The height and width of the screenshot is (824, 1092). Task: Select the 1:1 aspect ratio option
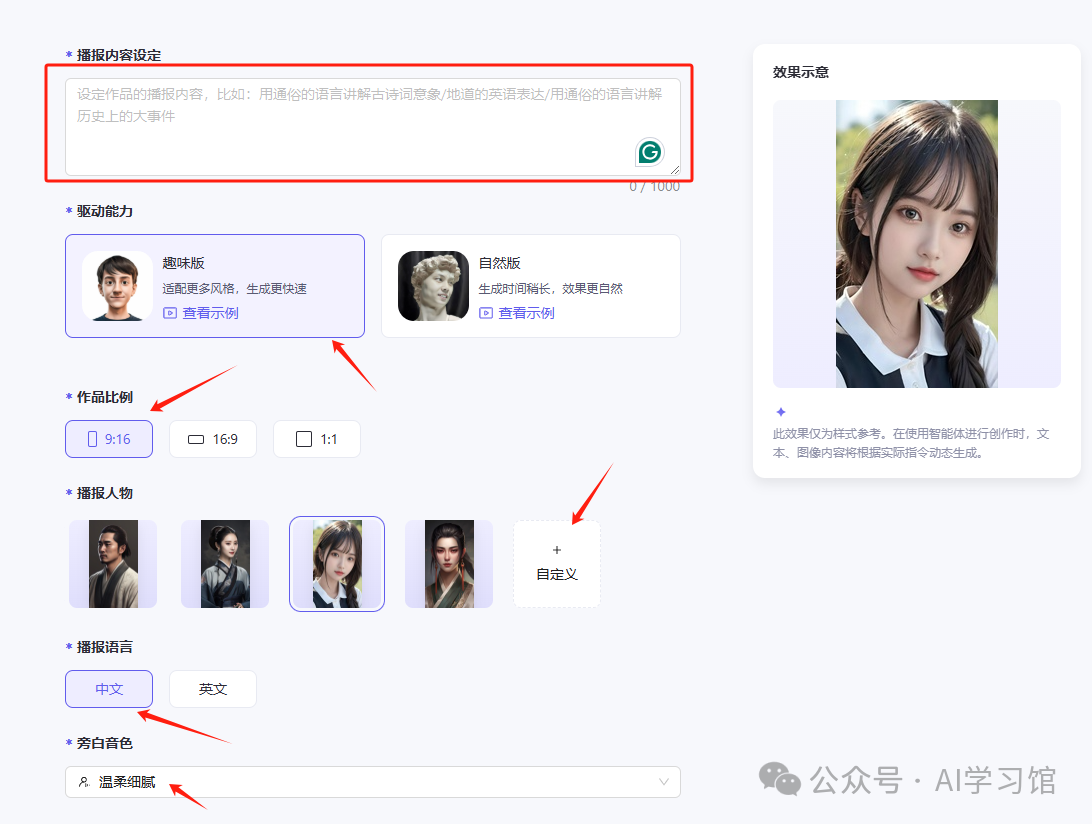click(x=317, y=438)
